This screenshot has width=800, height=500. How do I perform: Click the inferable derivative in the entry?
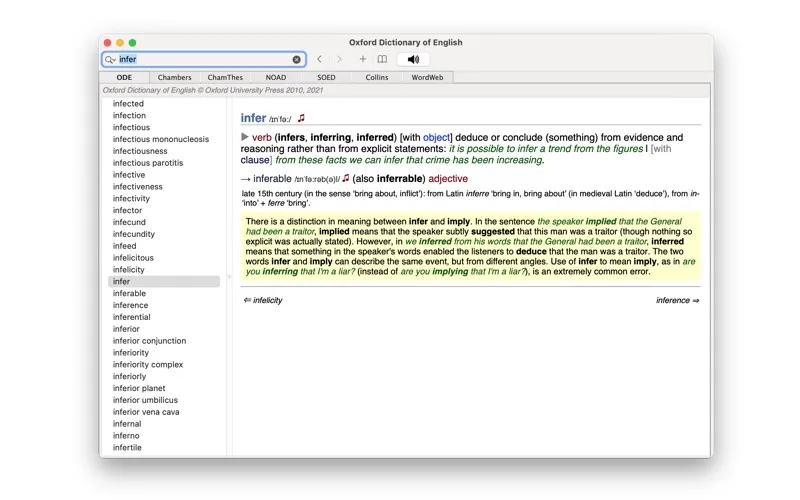coord(272,179)
